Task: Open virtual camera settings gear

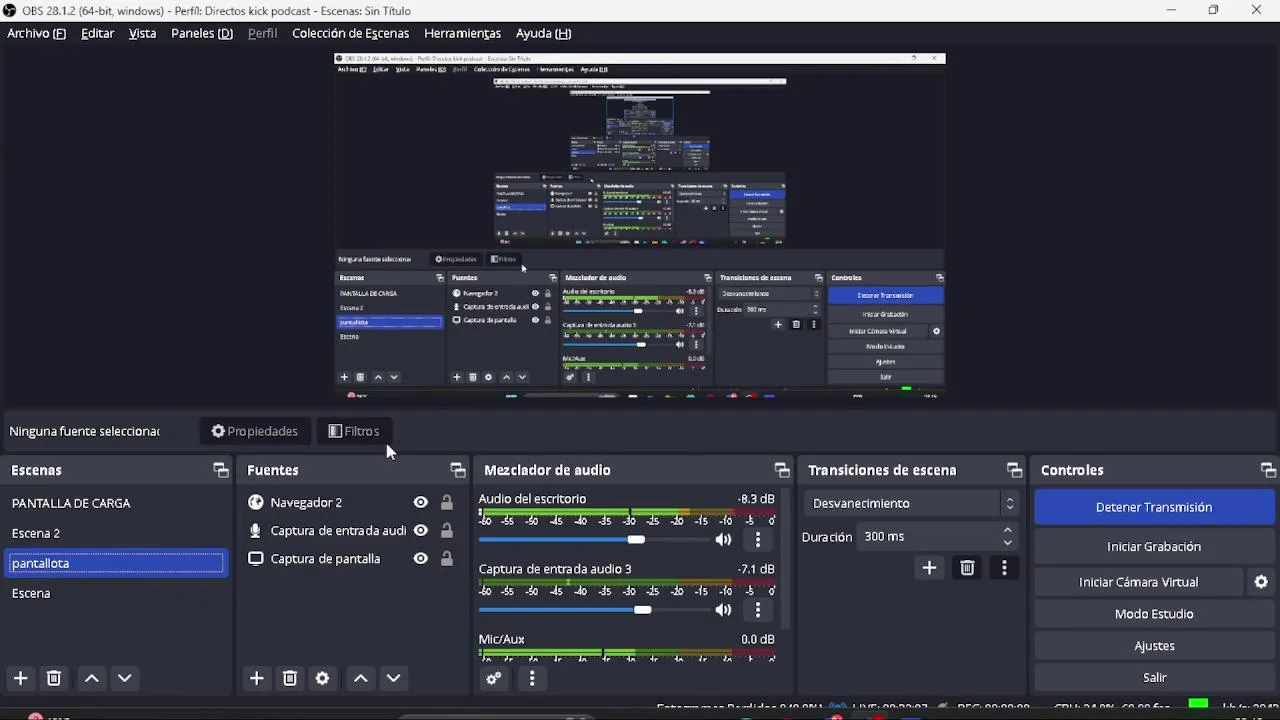Action: pyautogui.click(x=1261, y=582)
